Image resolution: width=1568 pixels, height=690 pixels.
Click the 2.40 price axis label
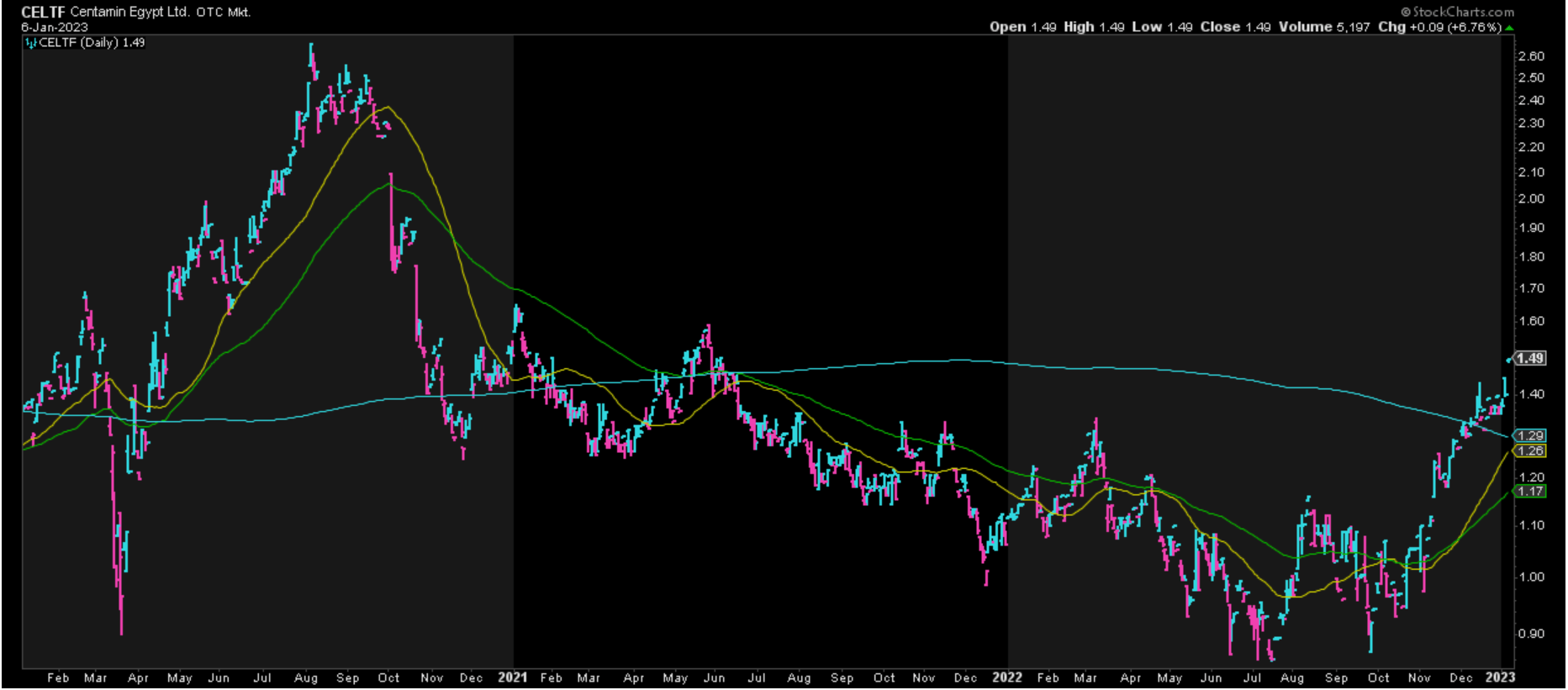(x=1531, y=100)
